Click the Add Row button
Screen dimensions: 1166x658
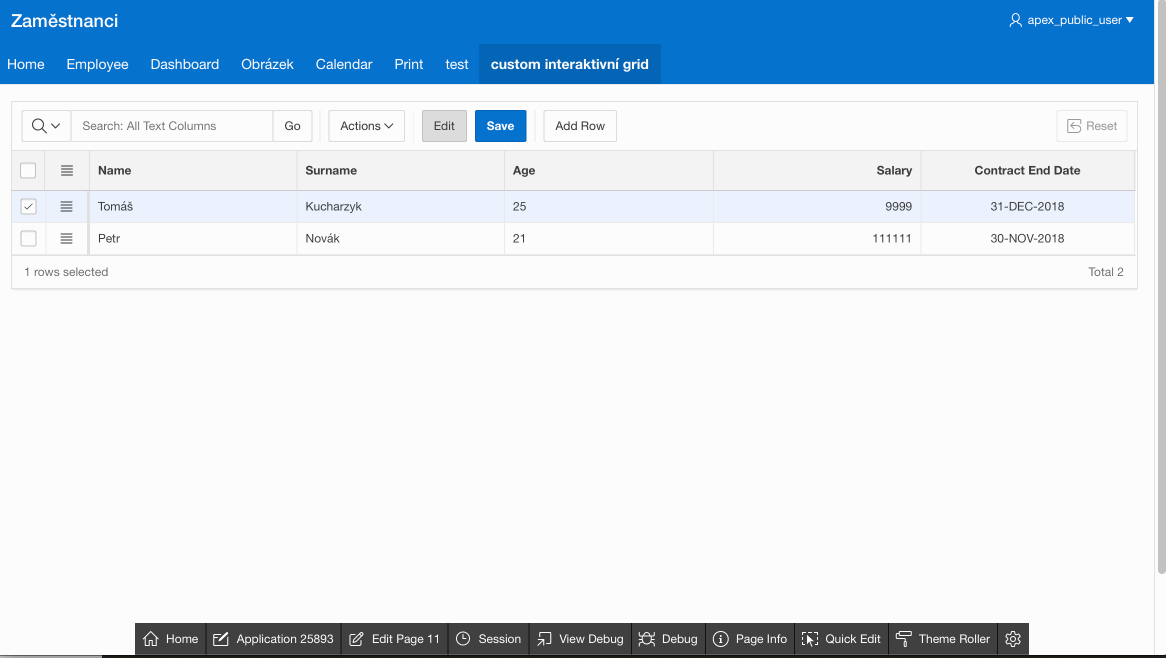580,126
